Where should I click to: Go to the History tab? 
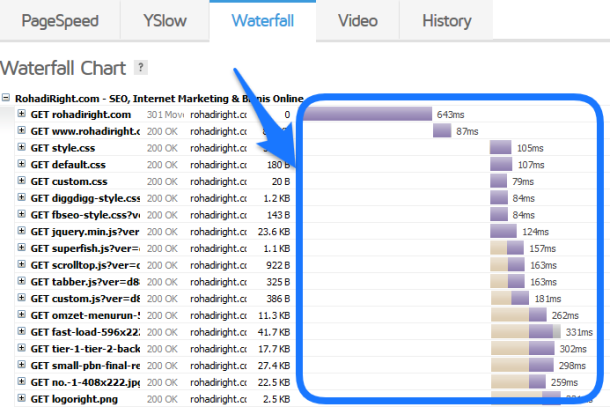pyautogui.click(x=447, y=21)
